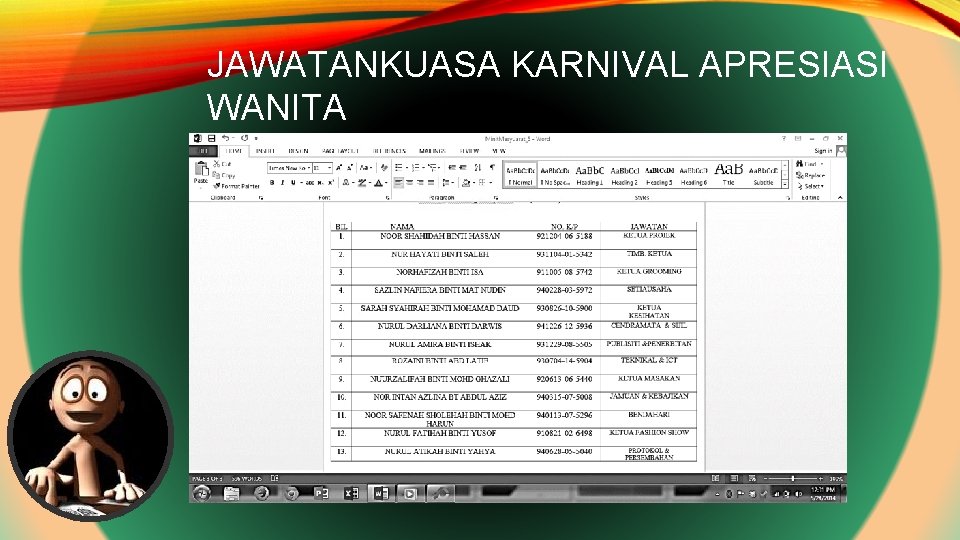The width and height of the screenshot is (960, 540).
Task: Justify the paragraph text
Action: [x=431, y=182]
